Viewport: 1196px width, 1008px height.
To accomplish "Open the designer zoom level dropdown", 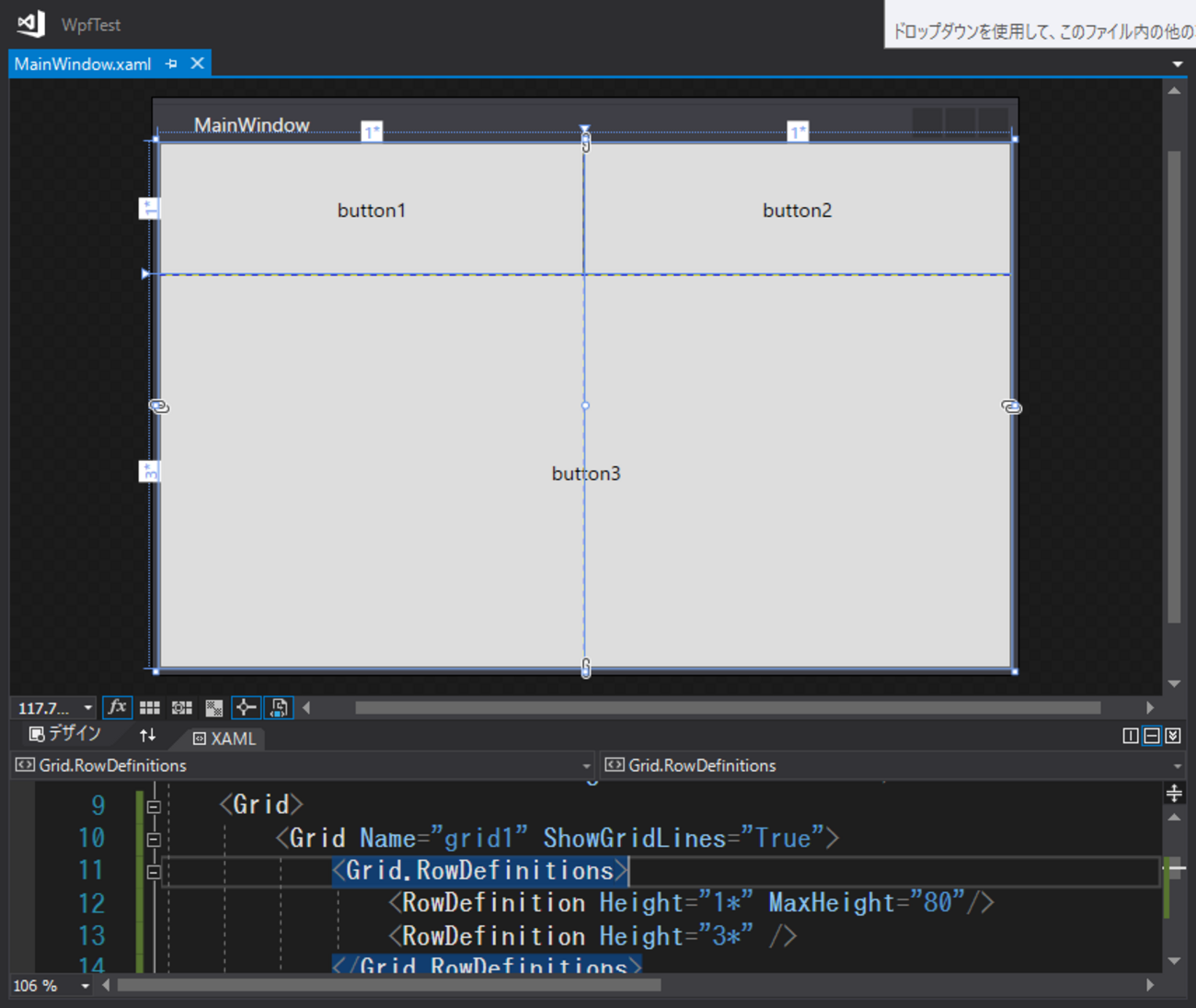I will [88, 708].
